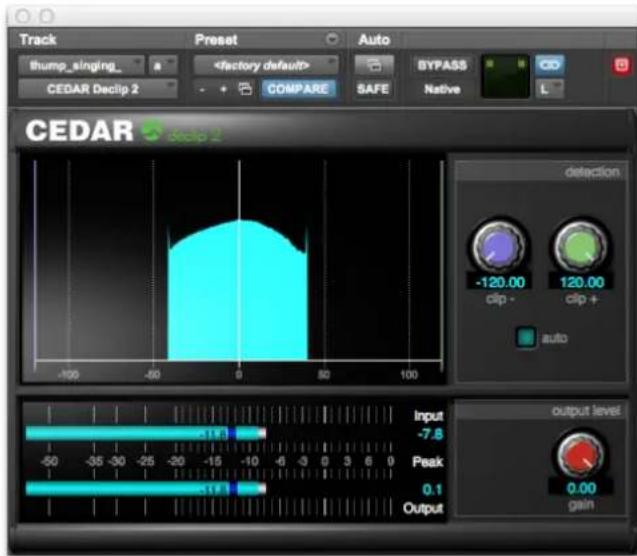The width and height of the screenshot is (637, 556).
Task: Select the previous preset with the minus button
Action: 202,89
